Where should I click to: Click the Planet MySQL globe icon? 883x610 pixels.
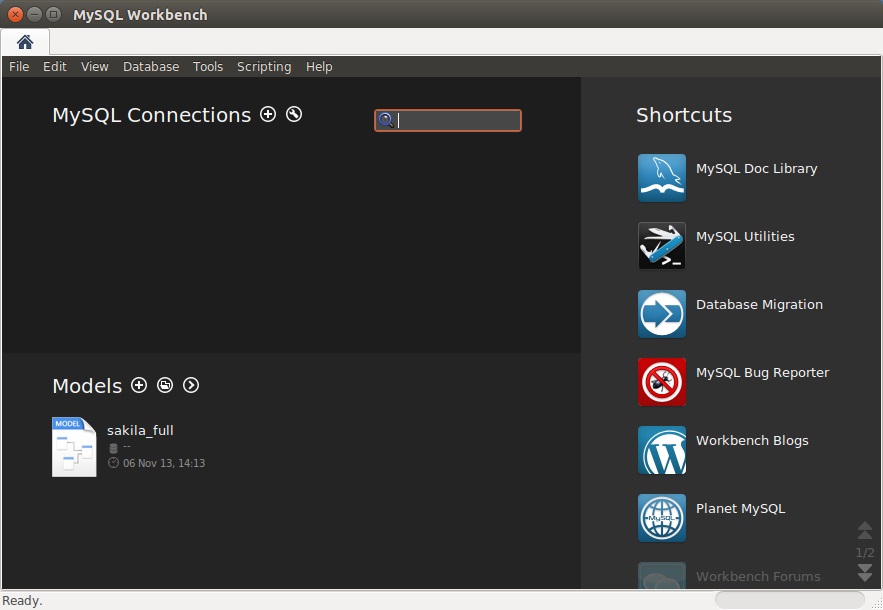(662, 518)
